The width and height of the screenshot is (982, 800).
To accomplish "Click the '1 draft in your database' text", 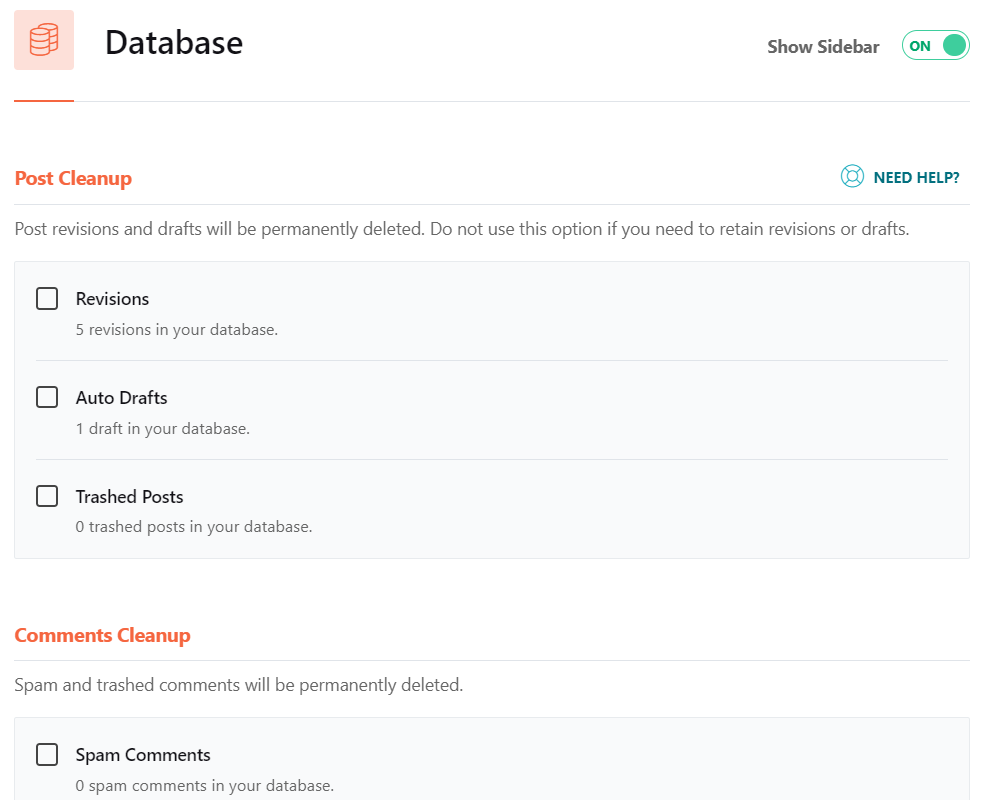I will tap(163, 429).
